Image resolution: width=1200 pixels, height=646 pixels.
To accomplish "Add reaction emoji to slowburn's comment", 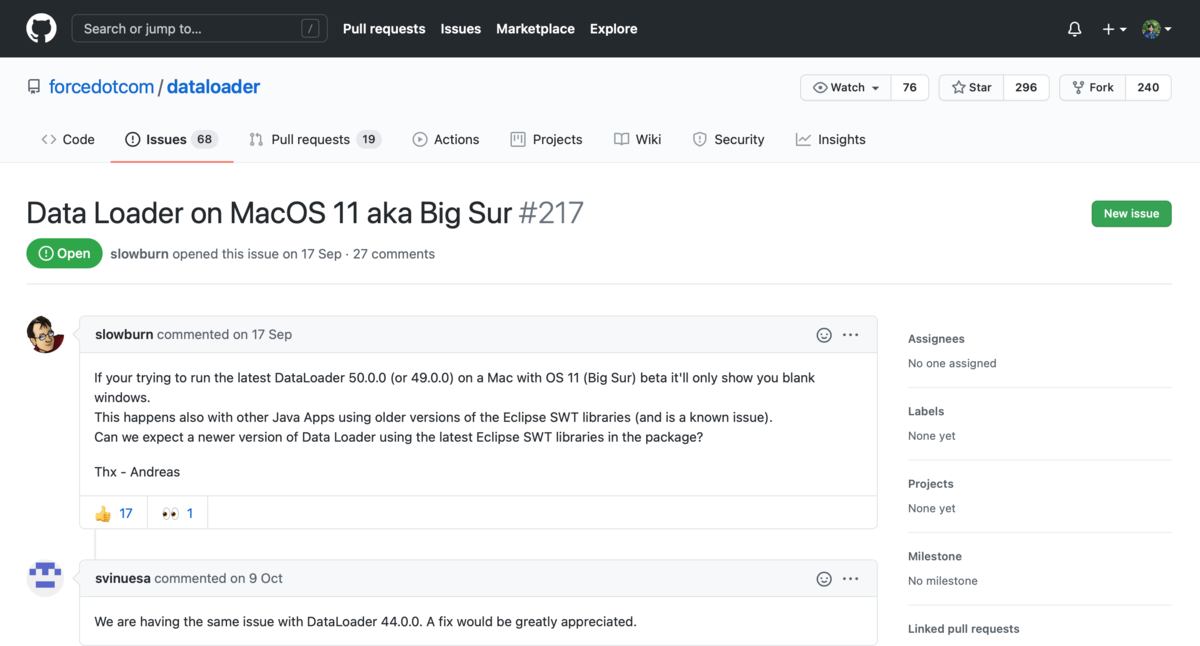I will (824, 335).
